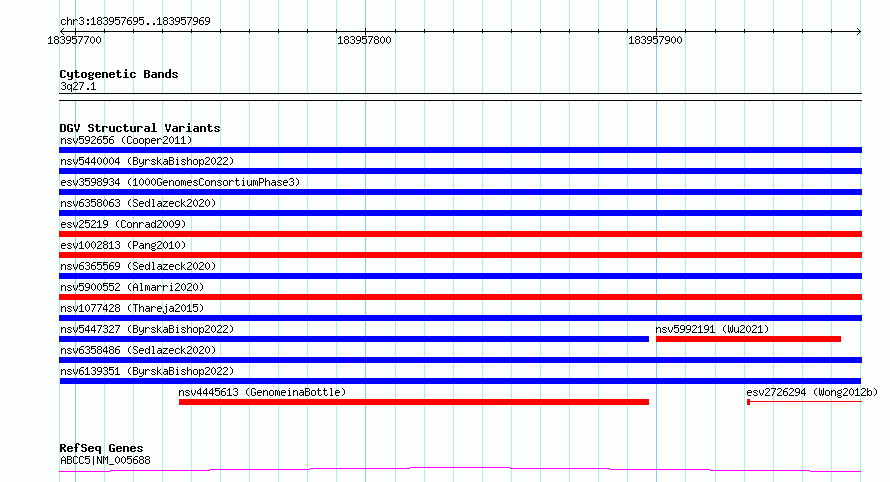Click the nsv5447327 ByrskaBishop2022 blue bar
Image resolution: width=890 pixels, height=482 pixels.
pos(354,339)
